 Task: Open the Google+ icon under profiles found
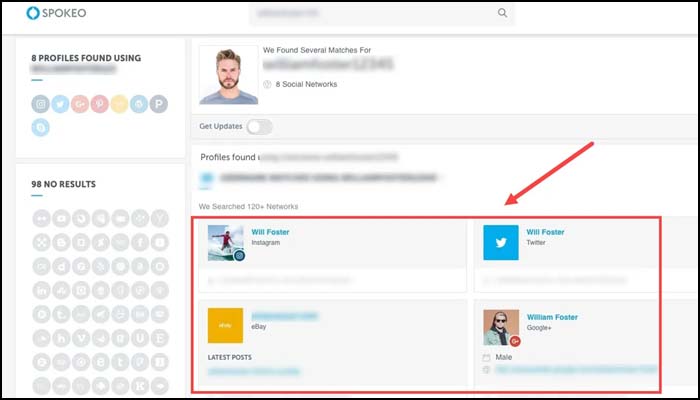click(80, 104)
